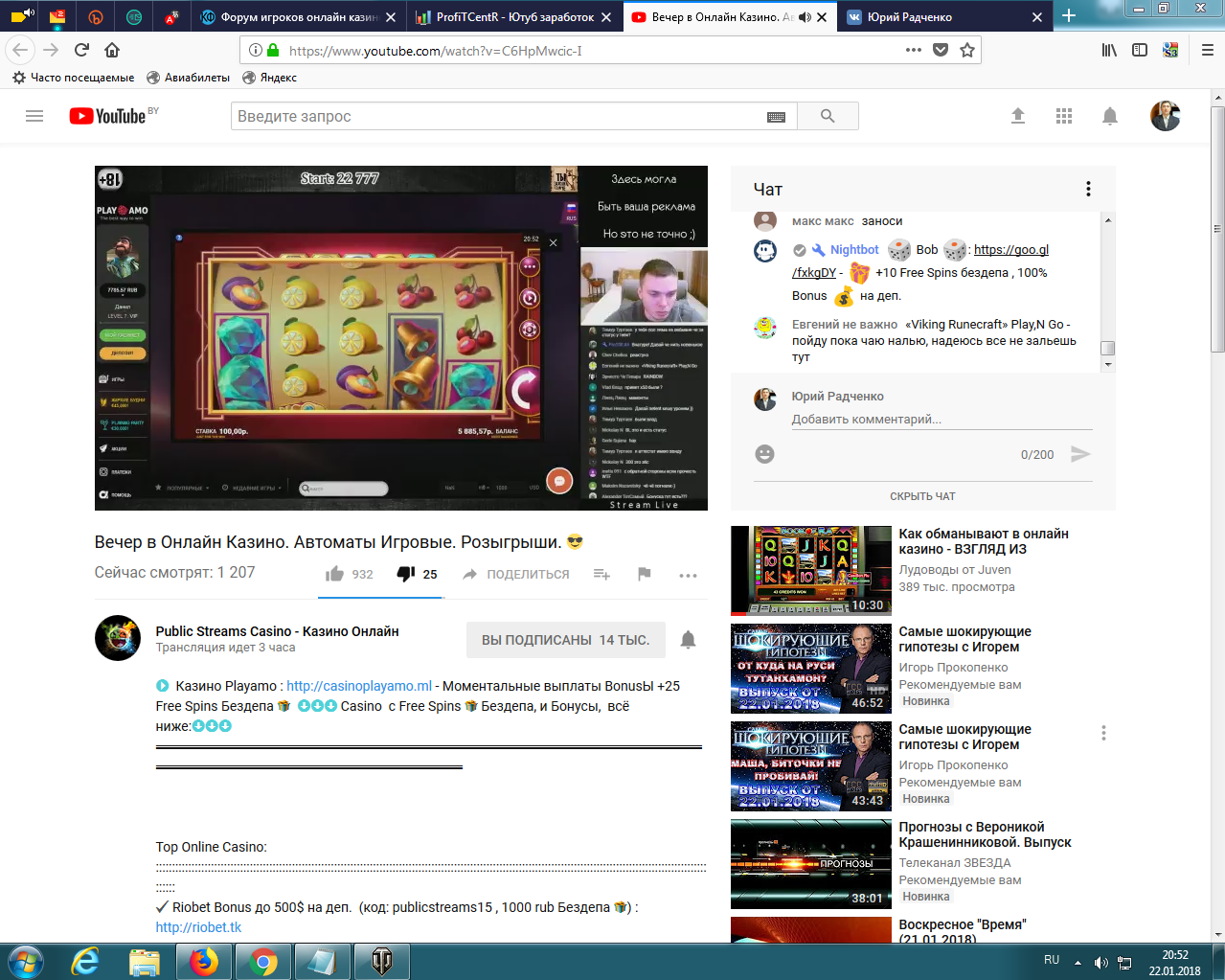The width and height of the screenshot is (1225, 980).
Task: Go to the YouTube home logo
Action: (x=107, y=116)
